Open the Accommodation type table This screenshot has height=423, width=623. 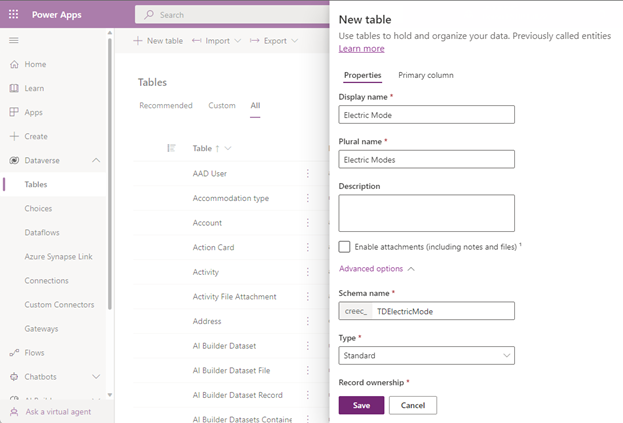tap(231, 198)
